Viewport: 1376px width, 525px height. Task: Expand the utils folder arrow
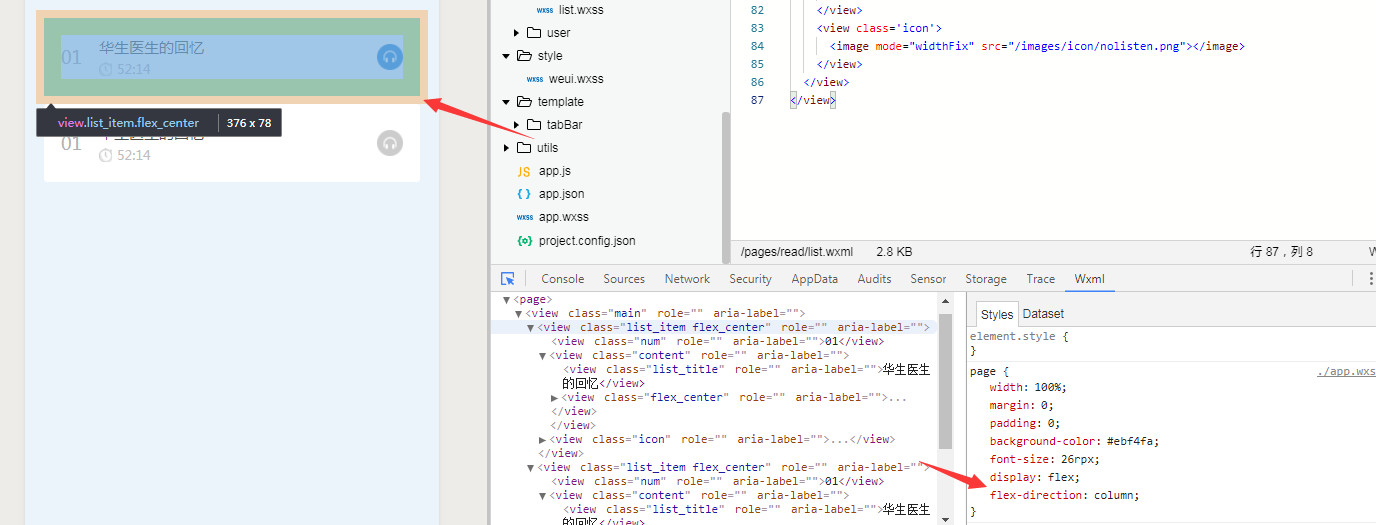click(x=507, y=148)
